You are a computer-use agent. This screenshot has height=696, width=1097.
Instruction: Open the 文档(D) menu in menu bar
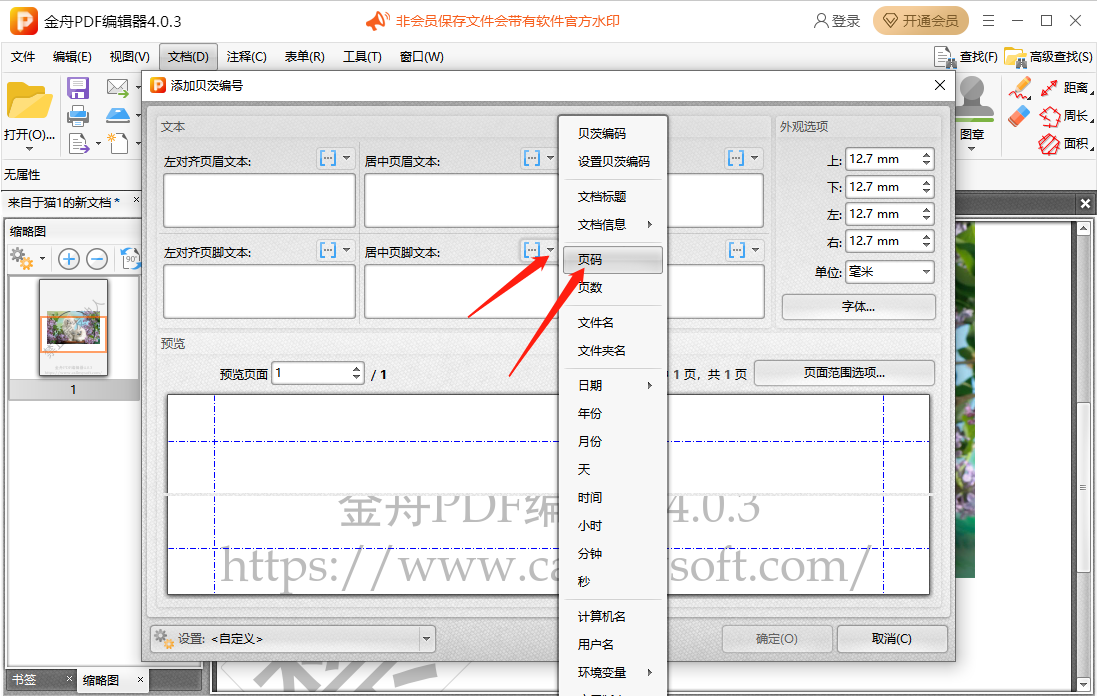pos(188,57)
